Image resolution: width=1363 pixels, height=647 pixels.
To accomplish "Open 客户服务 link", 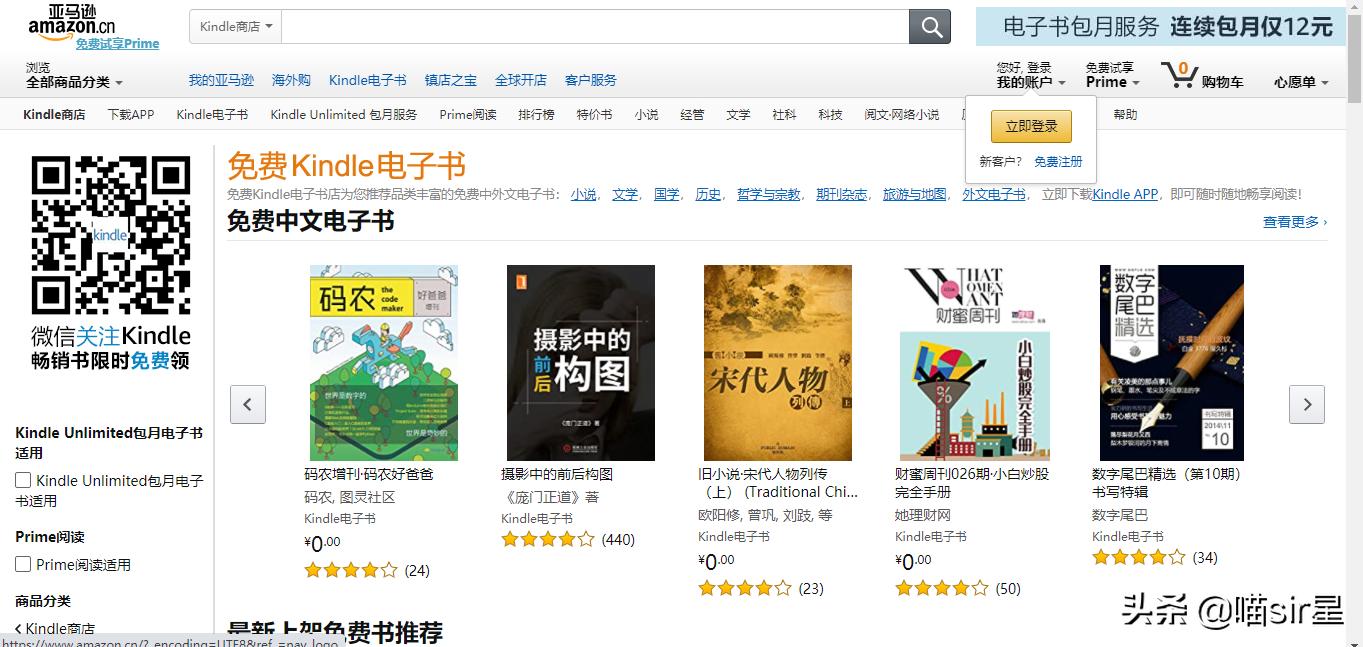I will point(591,80).
